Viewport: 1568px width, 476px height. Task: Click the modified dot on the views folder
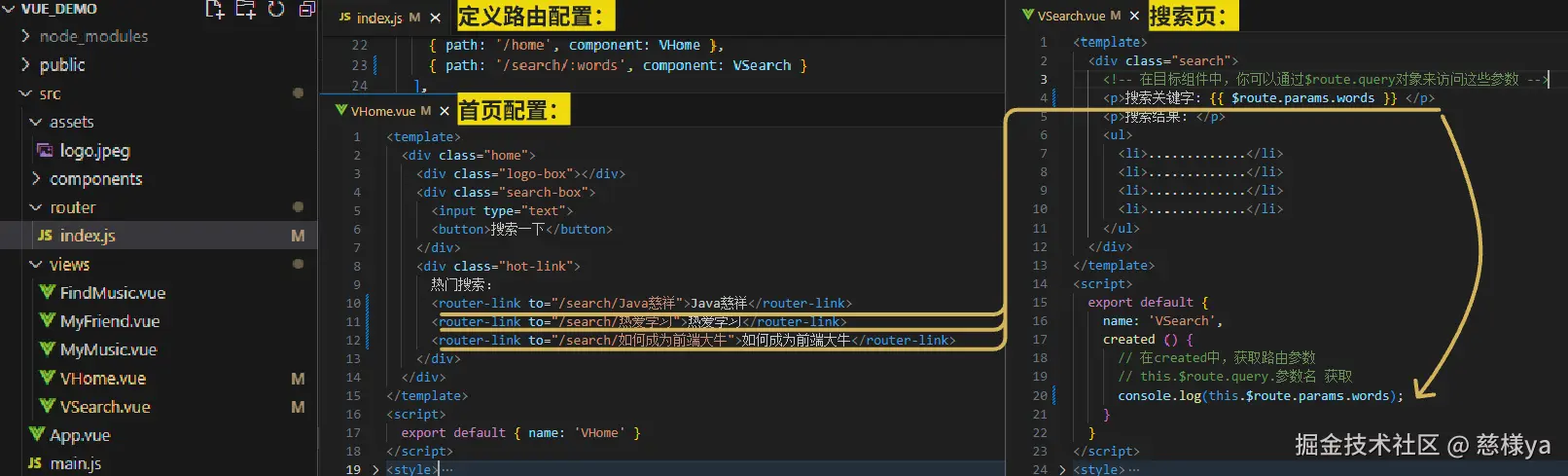click(298, 265)
